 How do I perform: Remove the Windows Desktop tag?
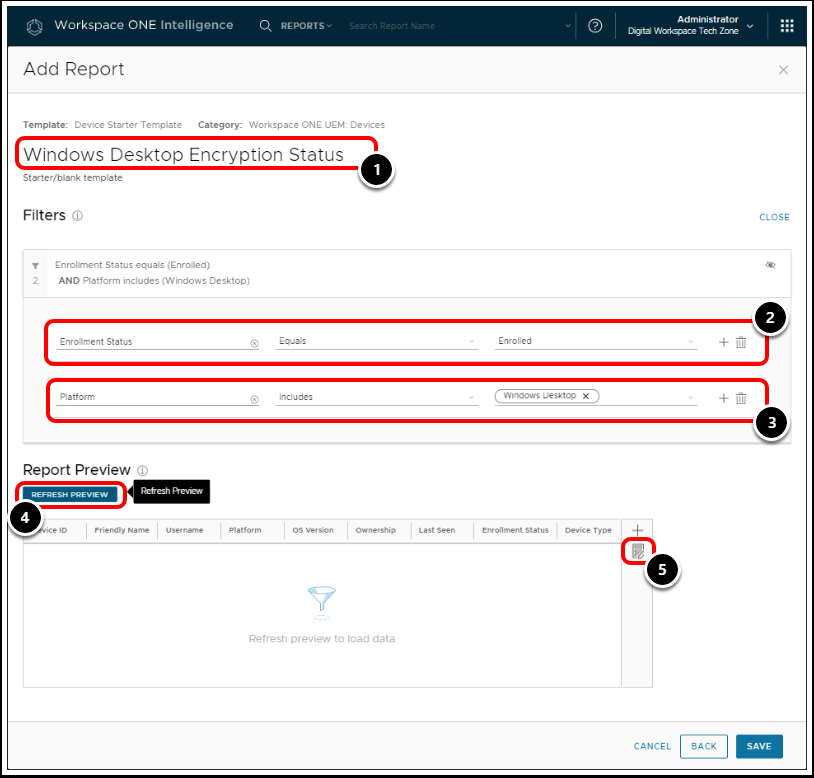coord(586,396)
